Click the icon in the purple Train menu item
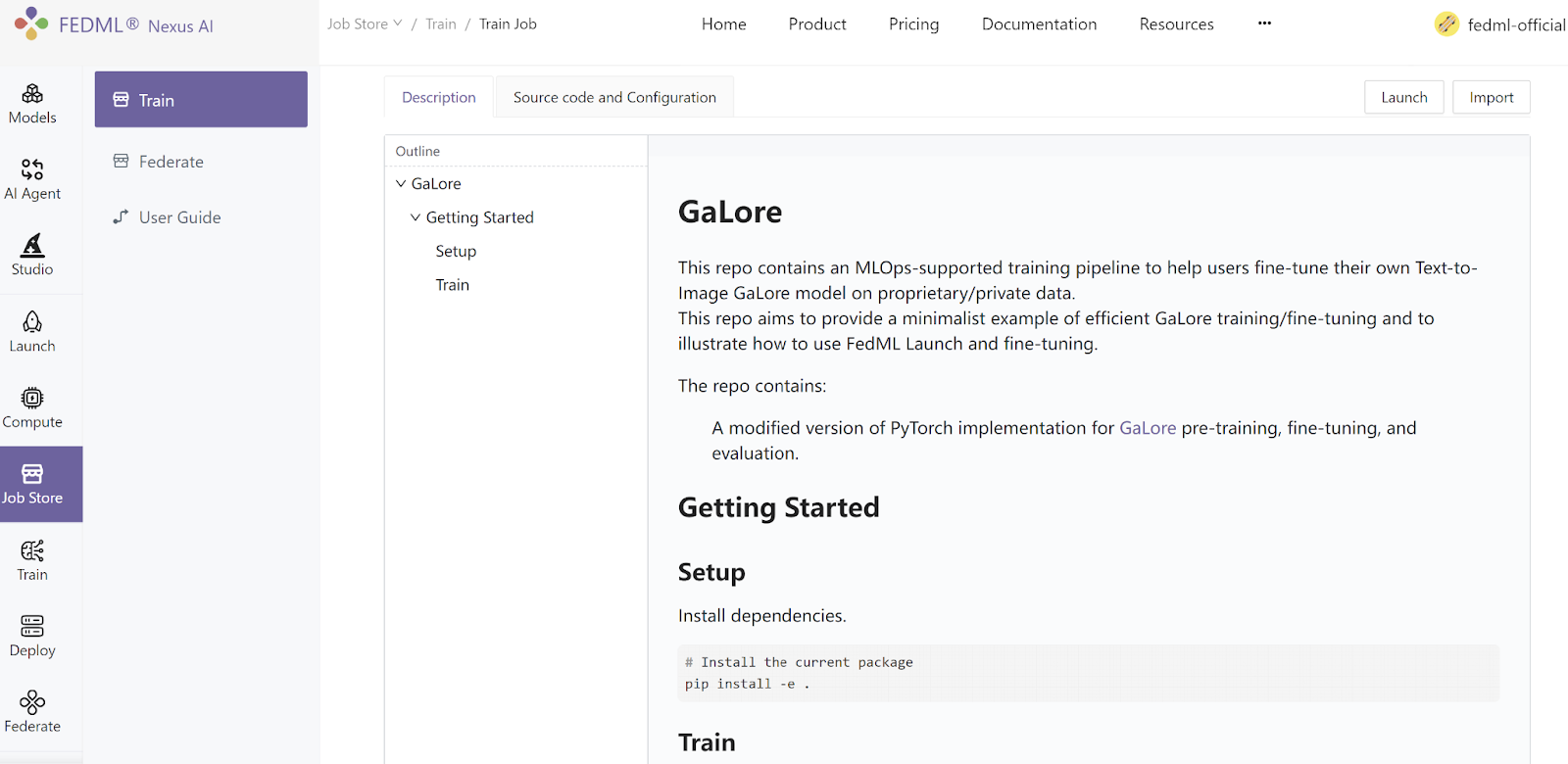Viewport: 1568px width, 764px height. click(122, 100)
